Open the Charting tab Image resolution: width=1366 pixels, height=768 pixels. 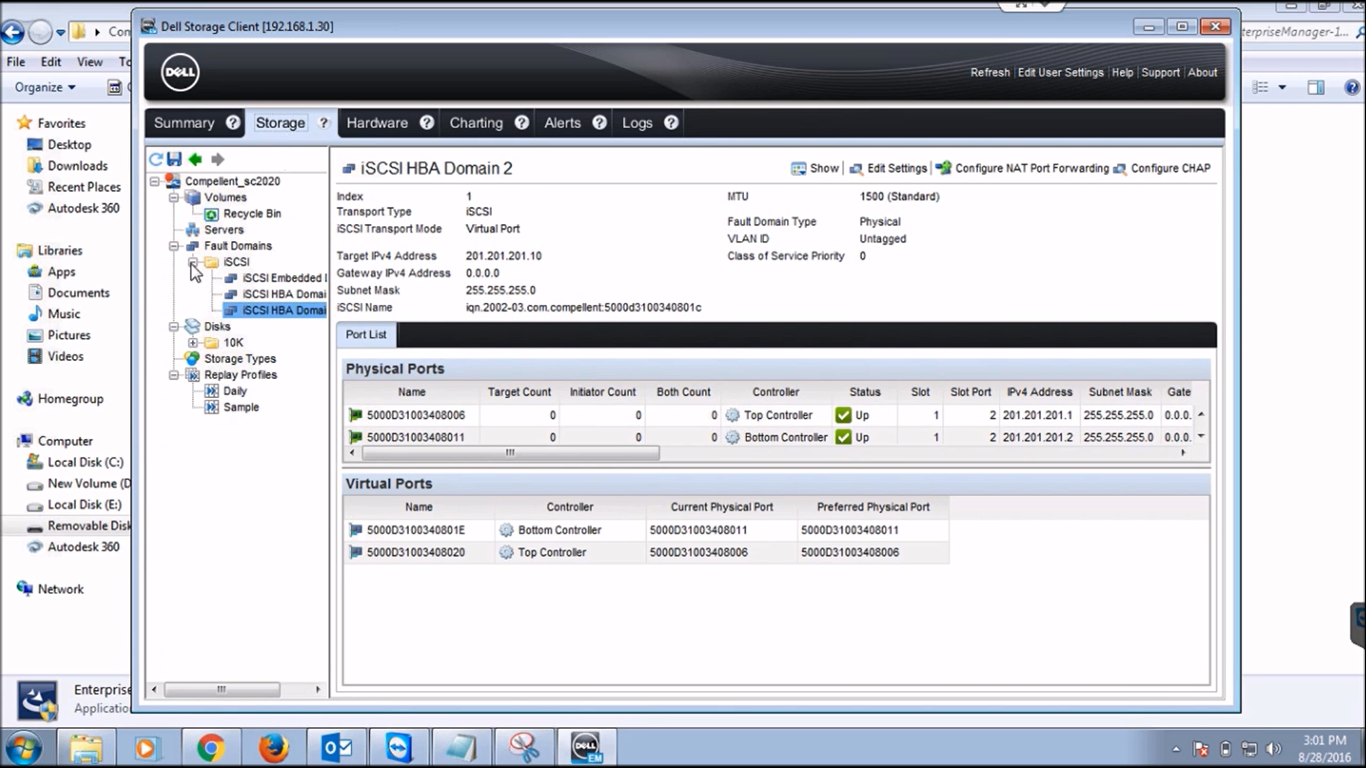click(476, 122)
